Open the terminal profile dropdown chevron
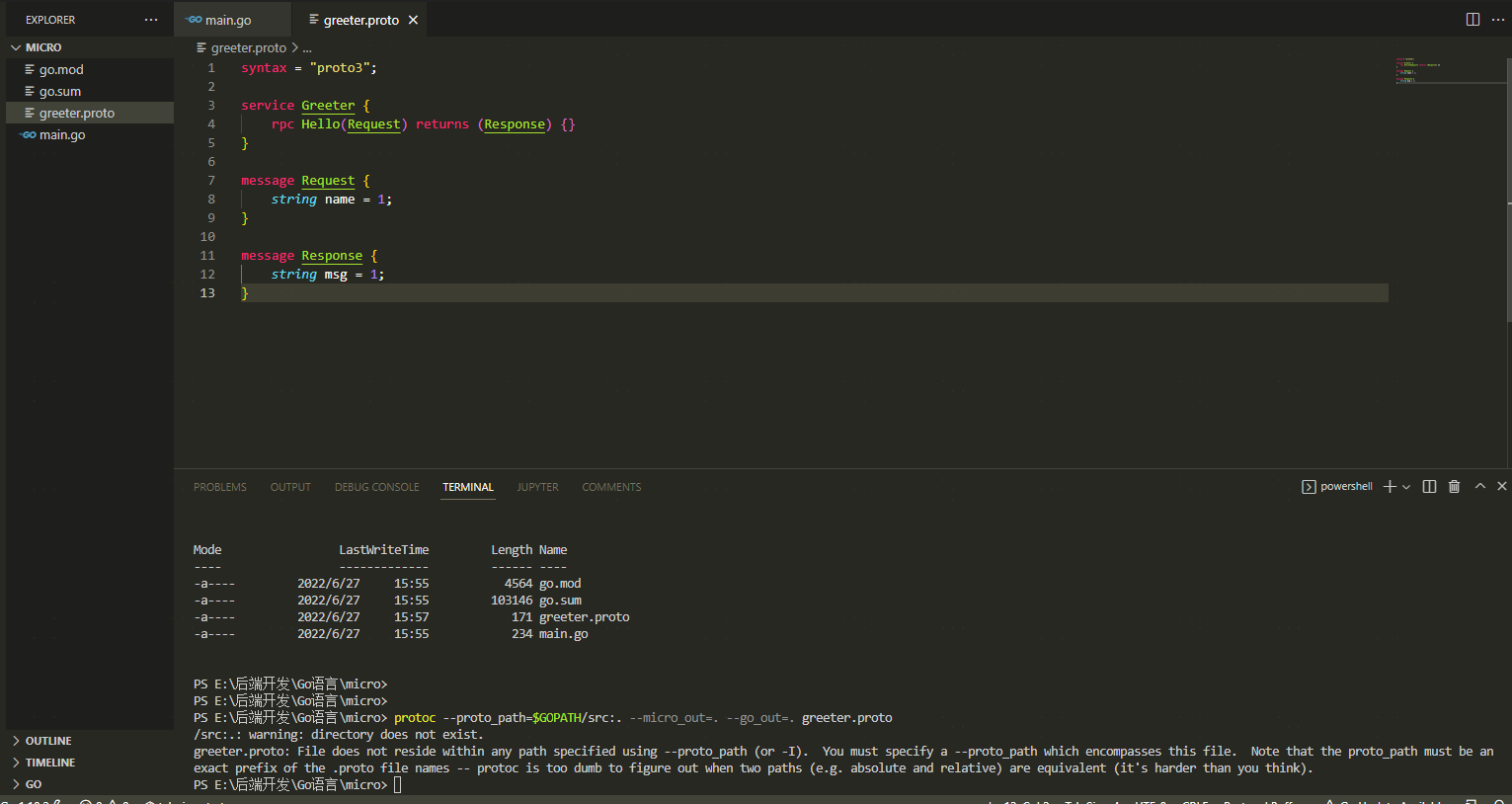The height and width of the screenshot is (804, 1512). coord(1404,486)
